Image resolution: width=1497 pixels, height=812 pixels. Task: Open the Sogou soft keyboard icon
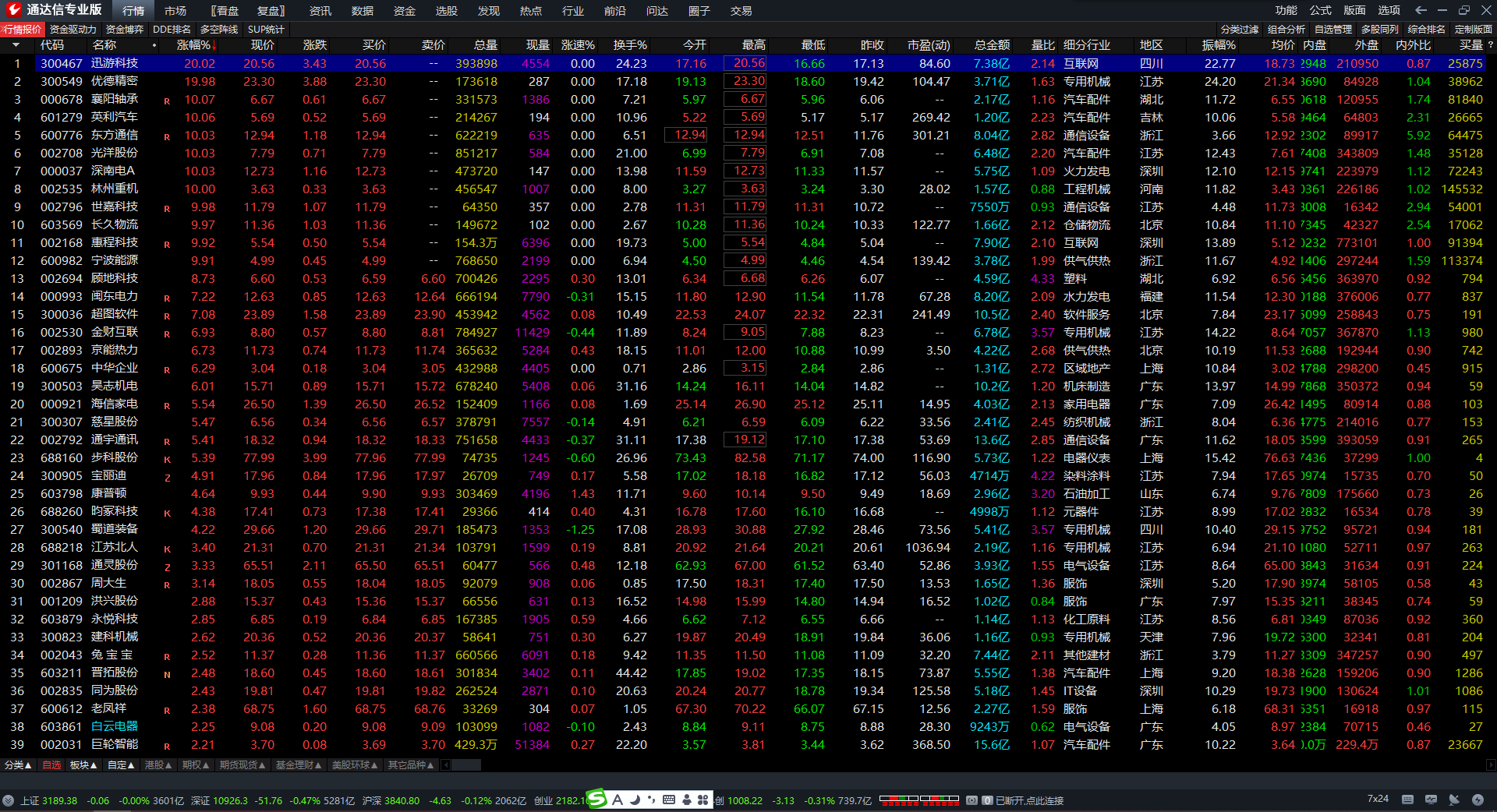tap(669, 800)
